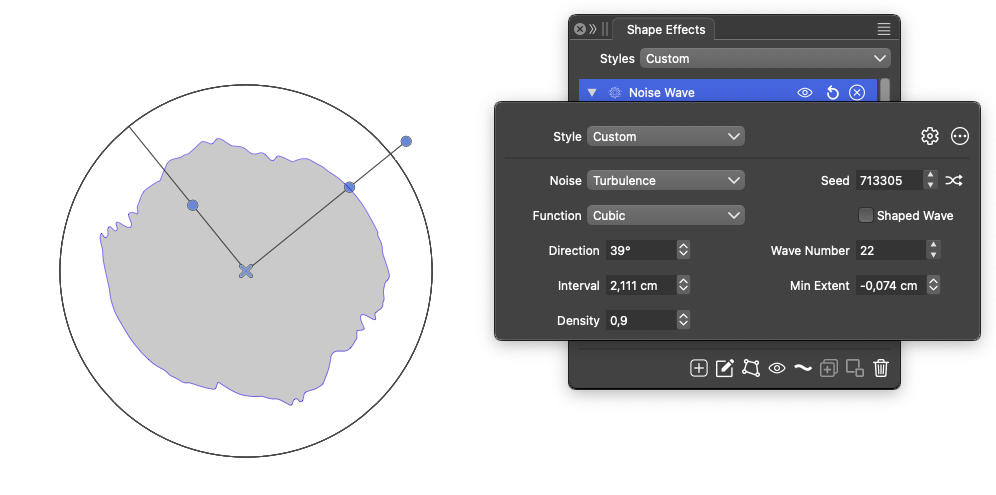Open the Noise Turbulence dropdown
This screenshot has height=495, width=996.
point(666,180)
